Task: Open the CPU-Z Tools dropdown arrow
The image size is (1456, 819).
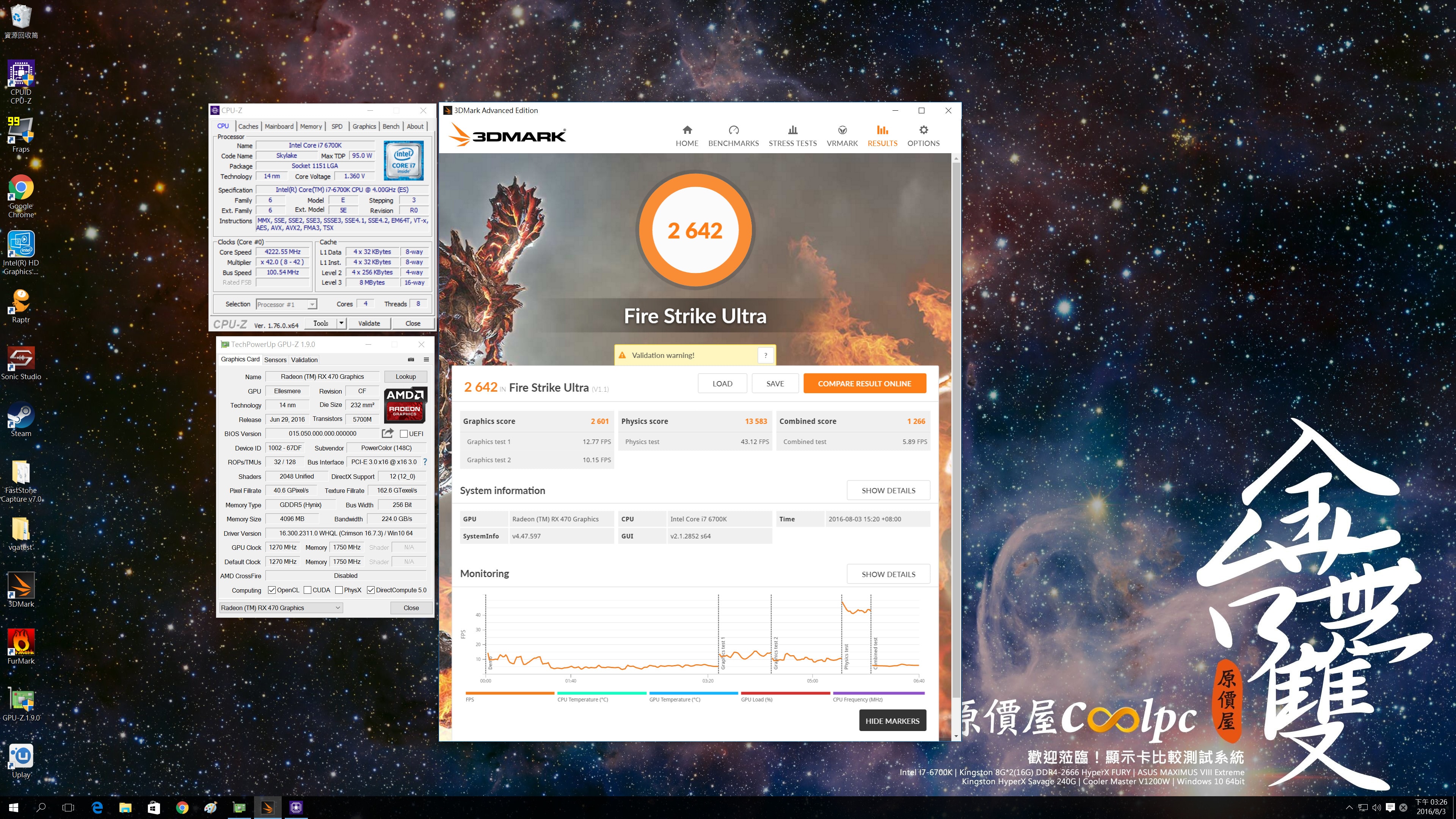Action: pos(341,323)
